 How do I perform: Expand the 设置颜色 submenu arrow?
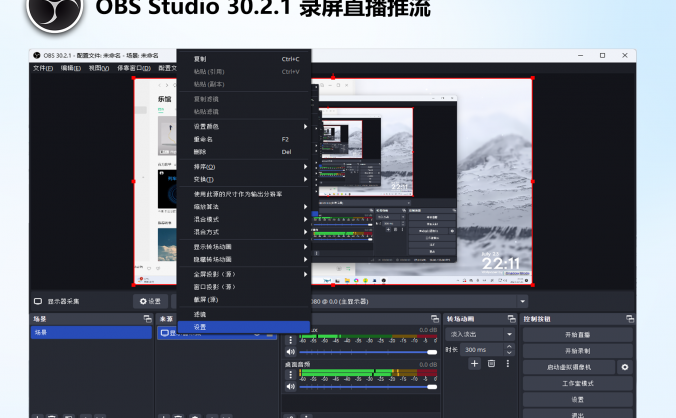click(305, 126)
